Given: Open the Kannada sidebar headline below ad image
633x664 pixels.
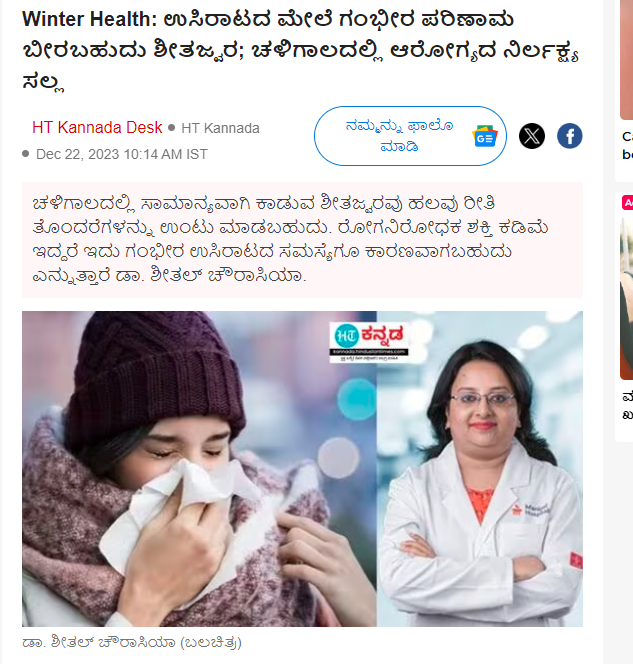Looking at the screenshot, I should click(627, 406).
